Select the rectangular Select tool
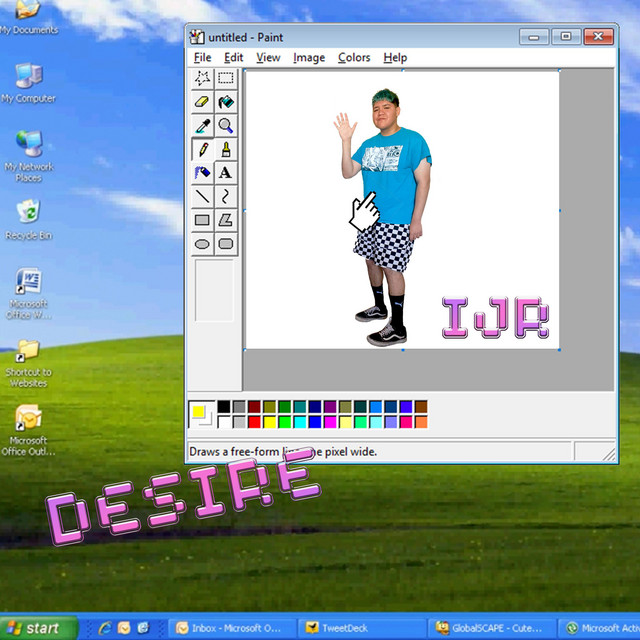This screenshot has height=640, width=640. [226, 79]
